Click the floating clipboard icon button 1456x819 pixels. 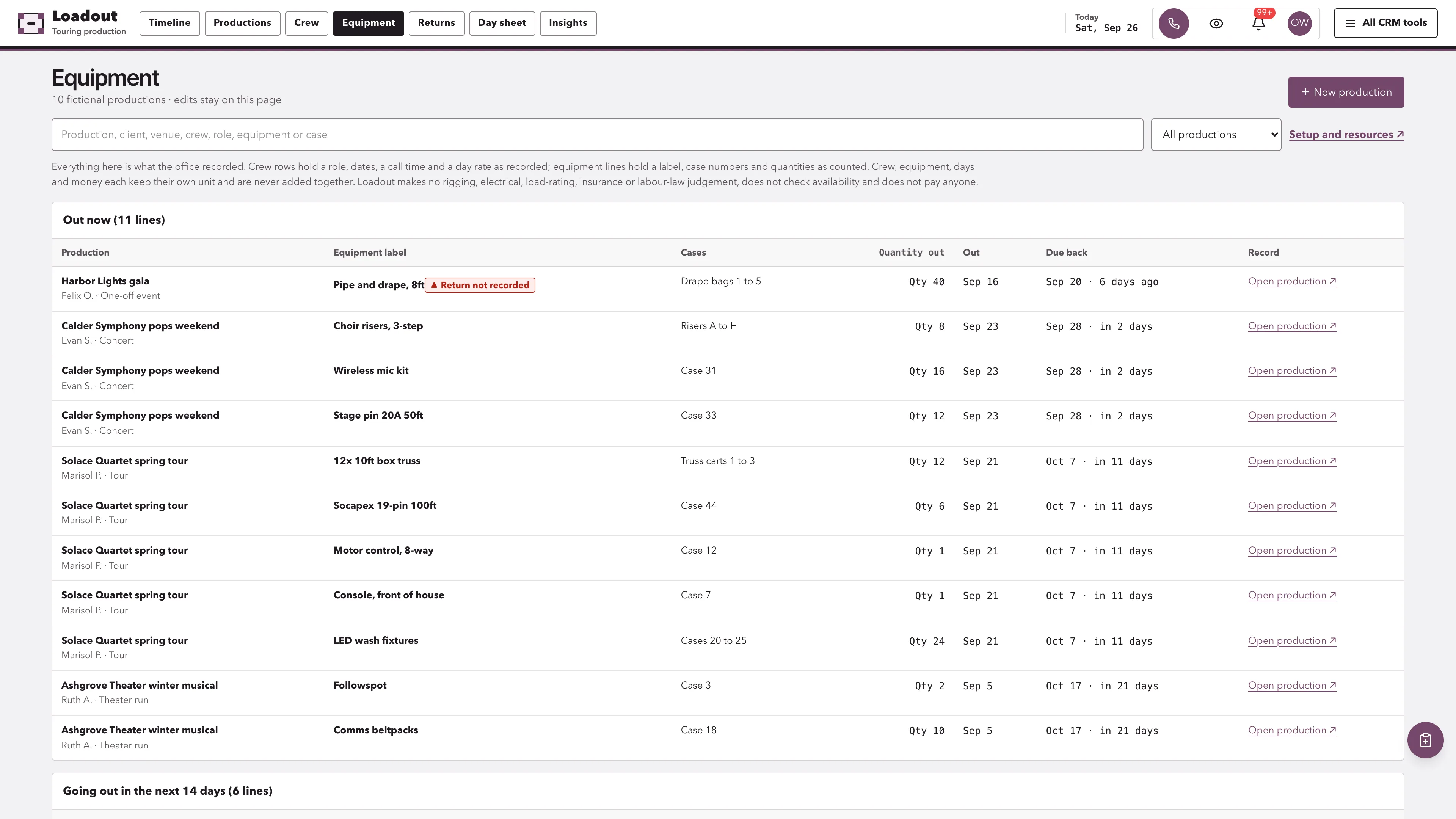(x=1425, y=740)
